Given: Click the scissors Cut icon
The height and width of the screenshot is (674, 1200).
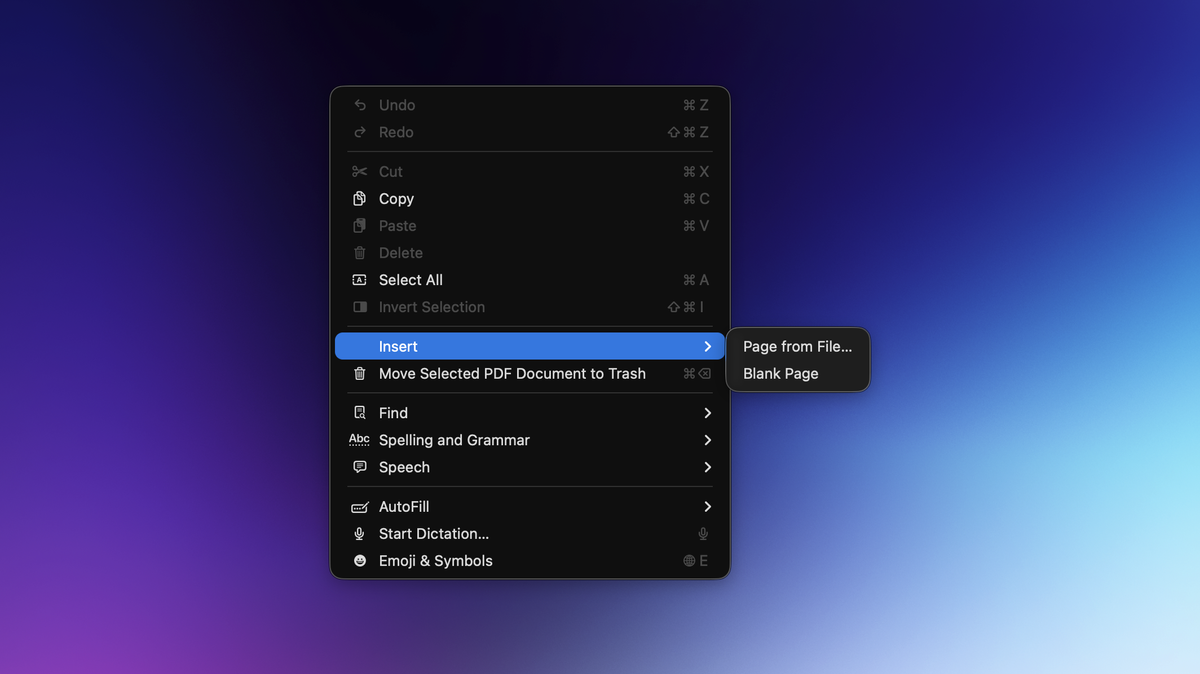Looking at the screenshot, I should tap(360, 172).
